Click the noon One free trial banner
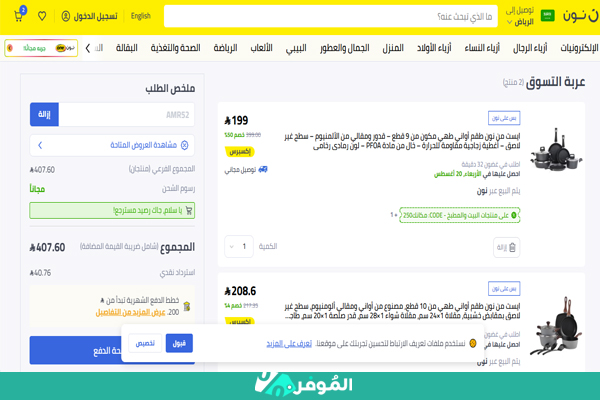Screen dimensions: 600x400 point(41,48)
